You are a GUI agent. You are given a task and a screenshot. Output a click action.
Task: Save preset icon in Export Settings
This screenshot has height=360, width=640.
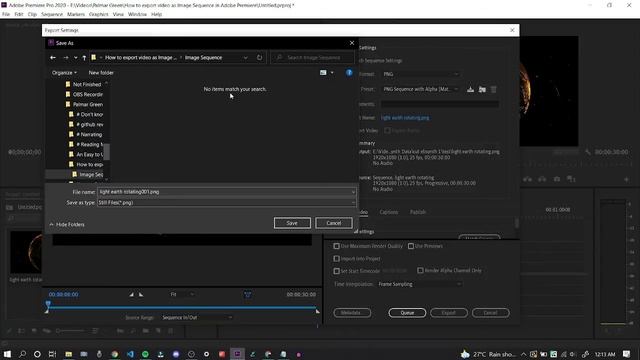click(x=470, y=89)
